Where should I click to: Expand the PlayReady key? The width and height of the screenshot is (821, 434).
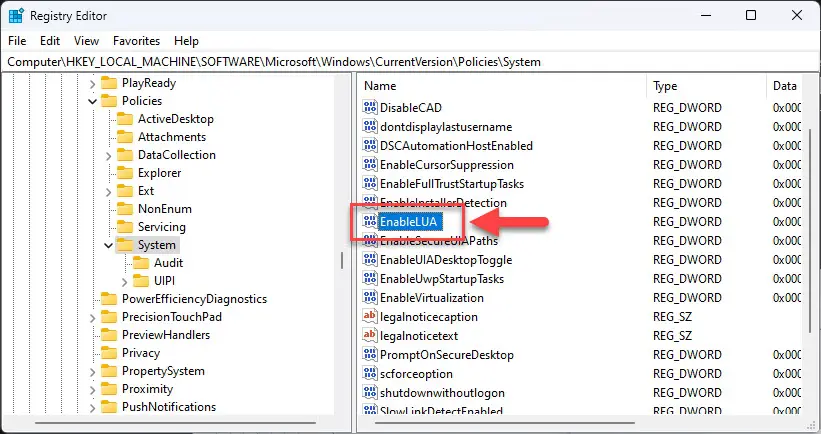[93, 83]
